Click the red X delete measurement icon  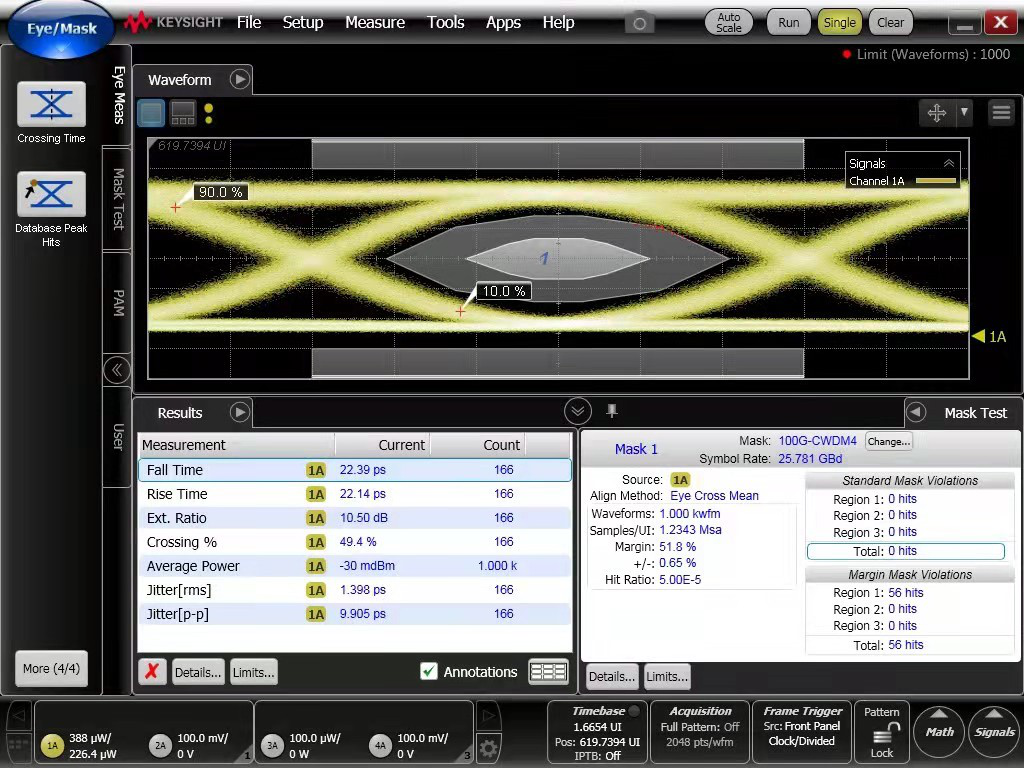[152, 672]
